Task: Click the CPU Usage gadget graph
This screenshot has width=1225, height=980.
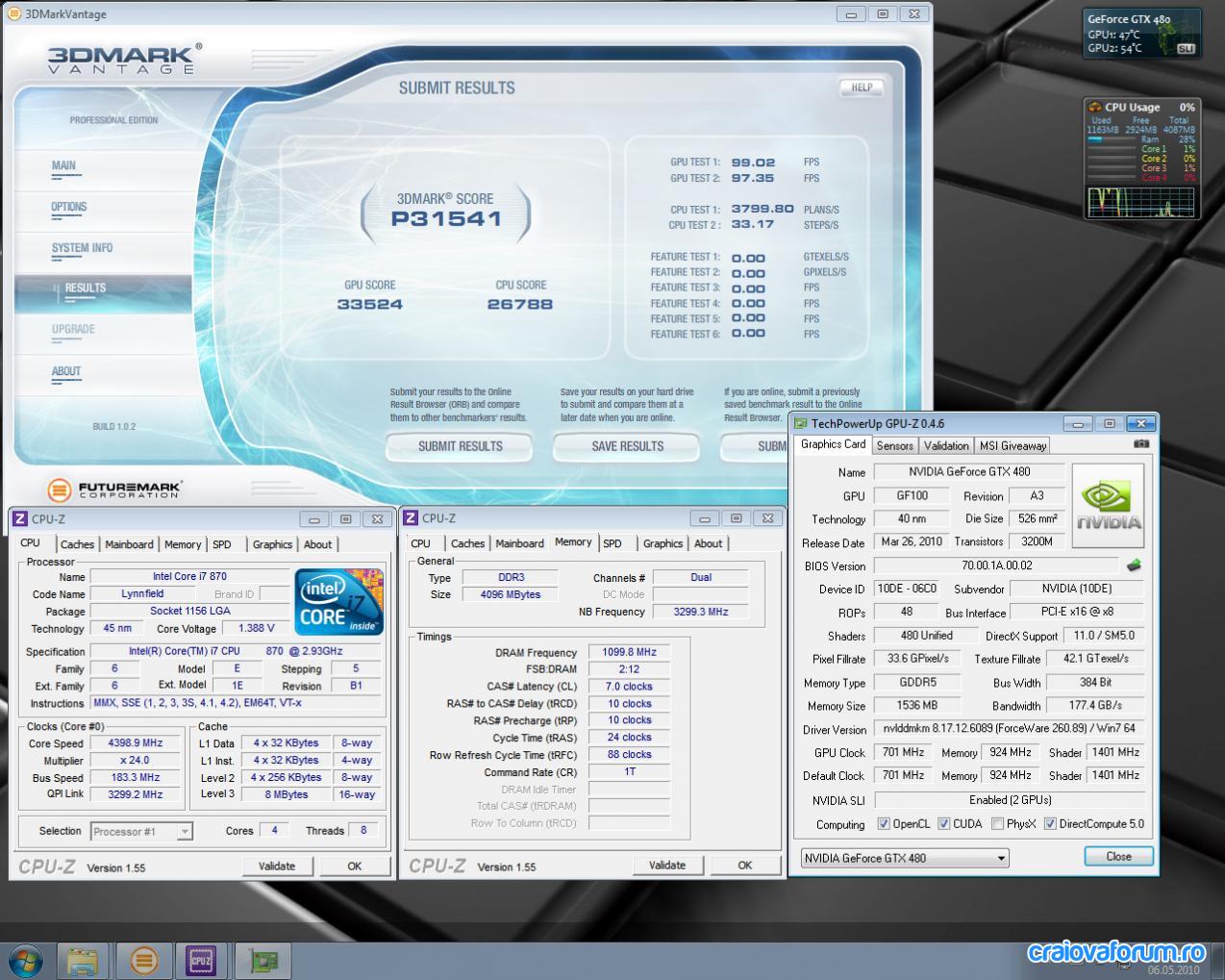Action: pos(1140,202)
